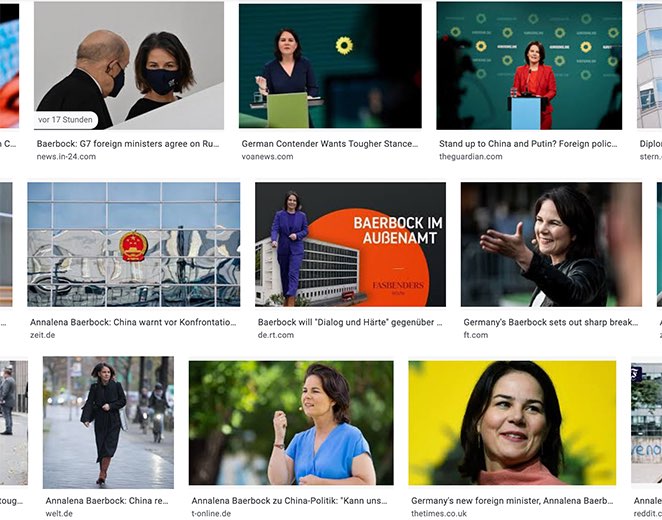Visit the news.in-24.com source link

[66, 157]
